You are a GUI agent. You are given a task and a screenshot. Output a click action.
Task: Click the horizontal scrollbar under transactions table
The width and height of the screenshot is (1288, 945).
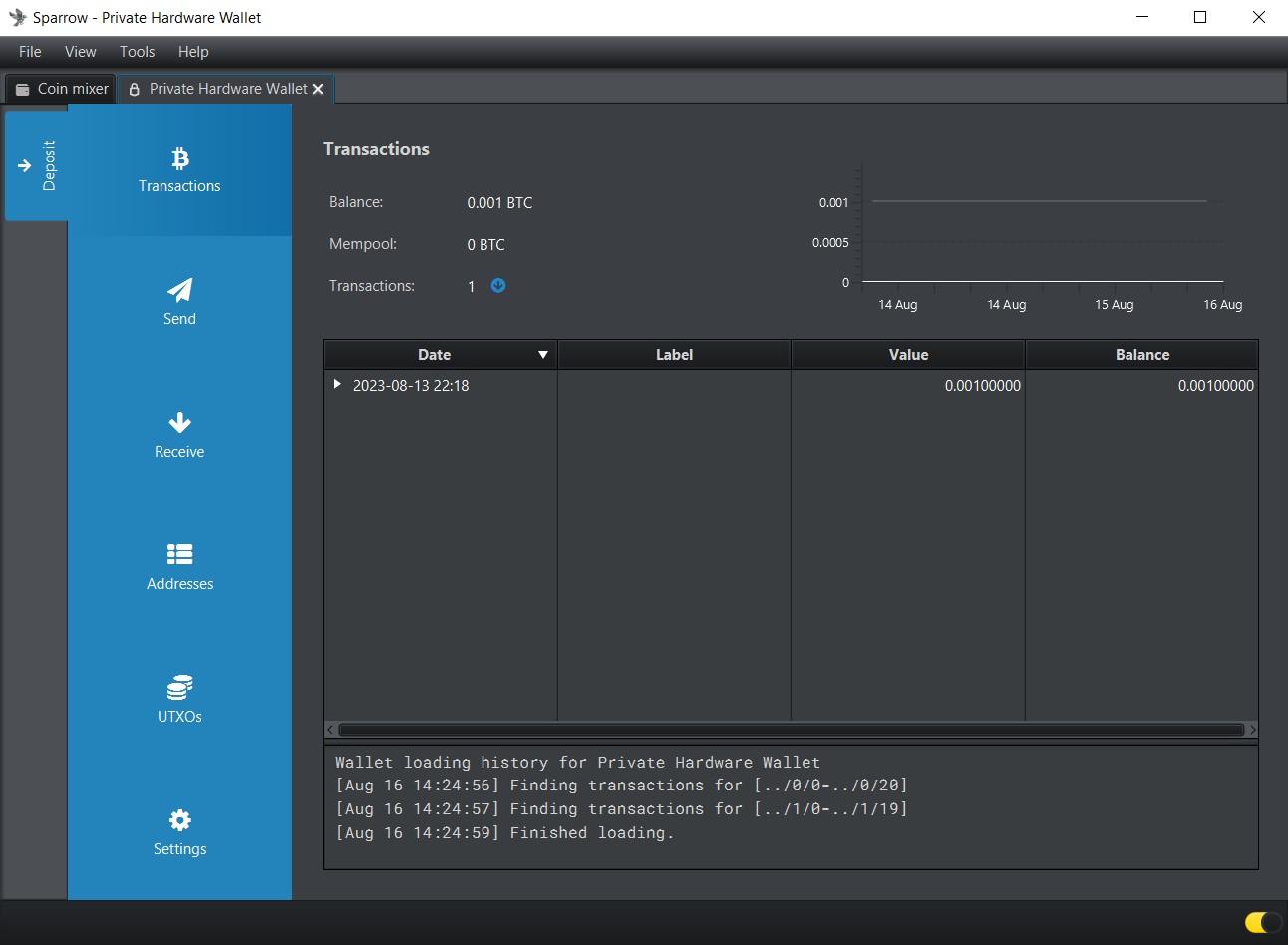coord(791,730)
